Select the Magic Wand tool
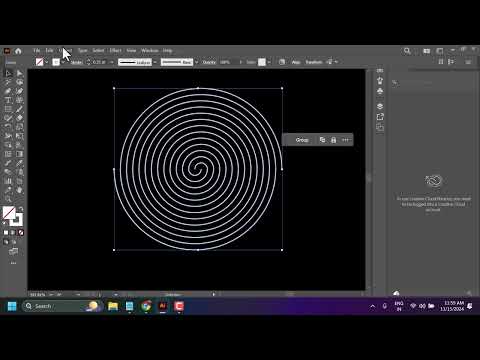Image resolution: width=480 pixels, height=360 pixels. 8,82
